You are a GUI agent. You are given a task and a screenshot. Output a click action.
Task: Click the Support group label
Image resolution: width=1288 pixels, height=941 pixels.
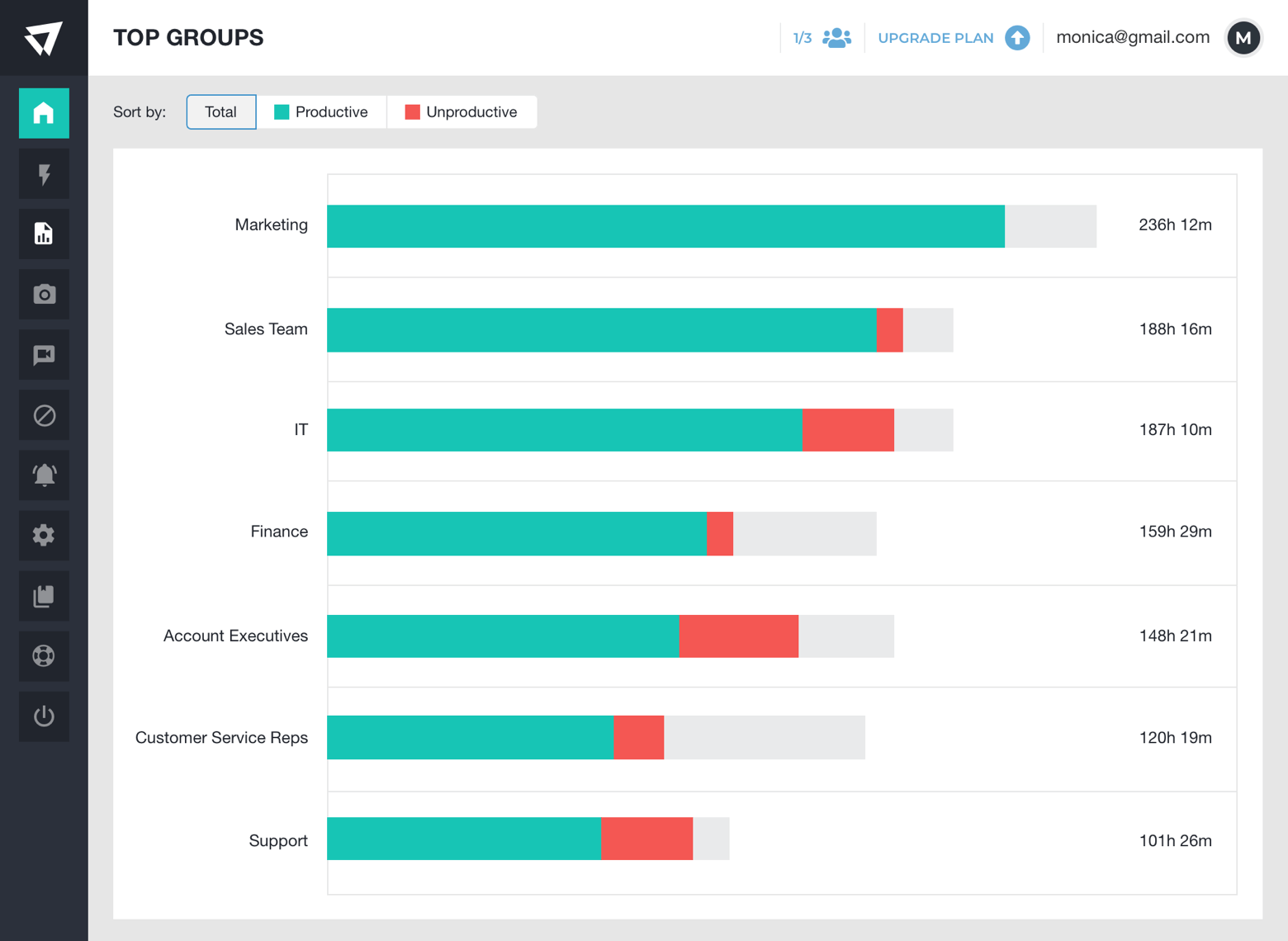[278, 840]
